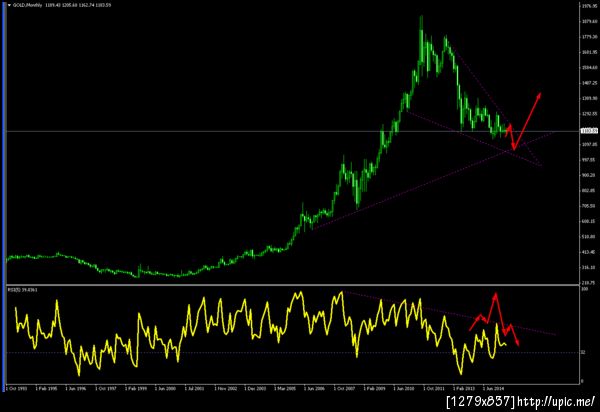Open the chart menu triangle beside GOLD,Monthly
This screenshot has width=600, height=412.
point(9,5)
